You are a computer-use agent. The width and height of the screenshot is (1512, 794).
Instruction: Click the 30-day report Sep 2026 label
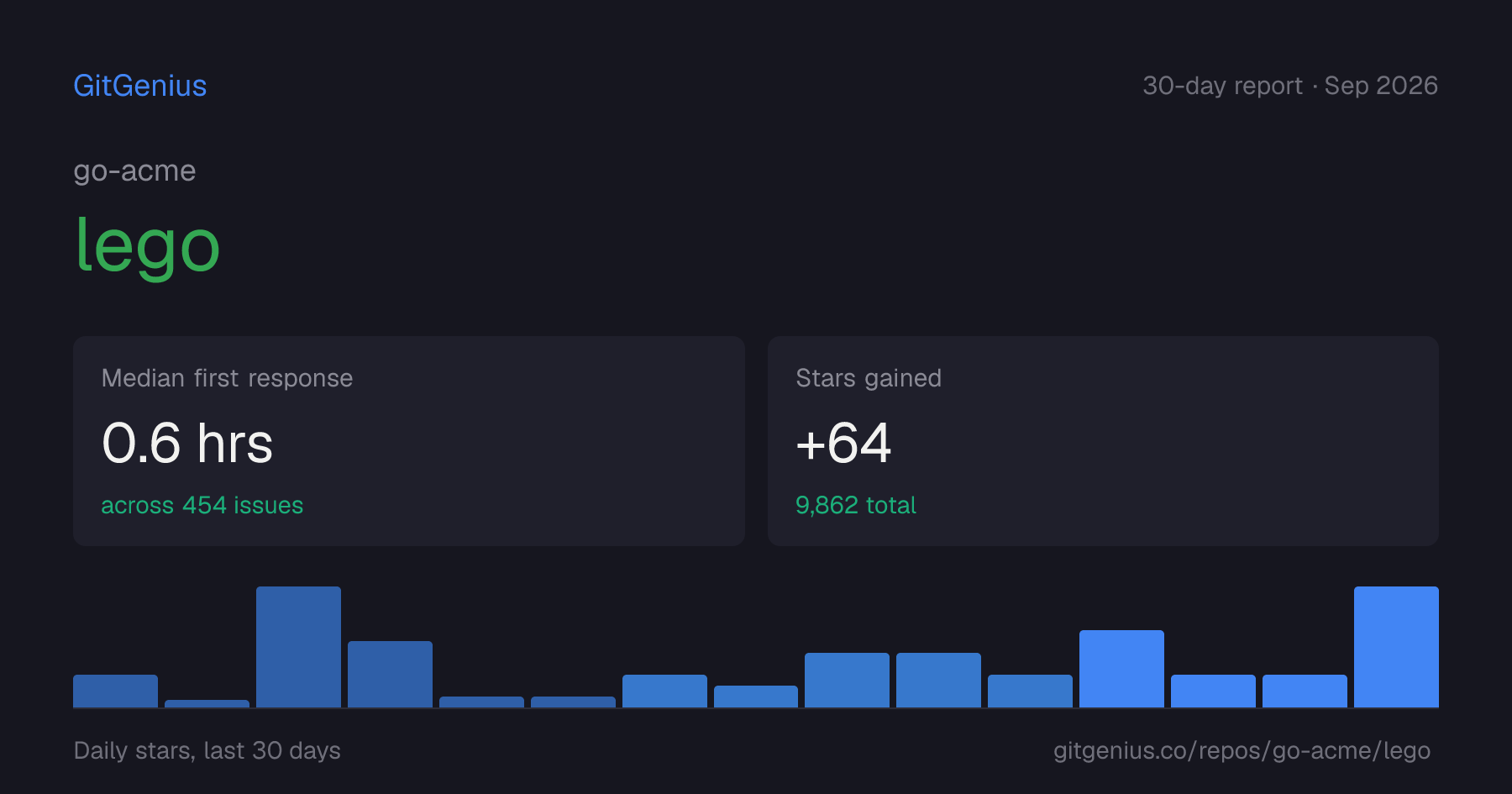click(x=1290, y=86)
